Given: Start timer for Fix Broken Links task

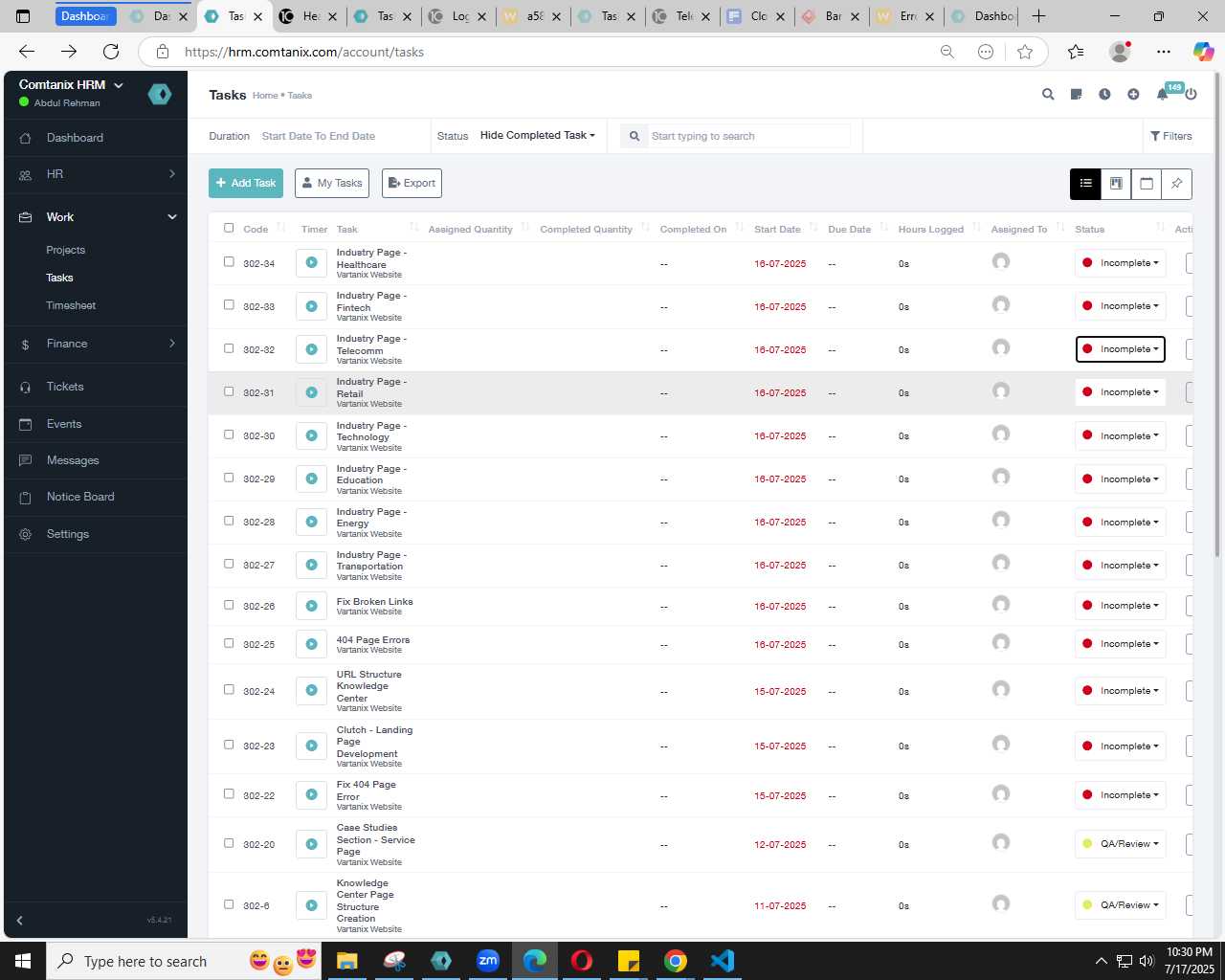Looking at the screenshot, I should (x=311, y=606).
